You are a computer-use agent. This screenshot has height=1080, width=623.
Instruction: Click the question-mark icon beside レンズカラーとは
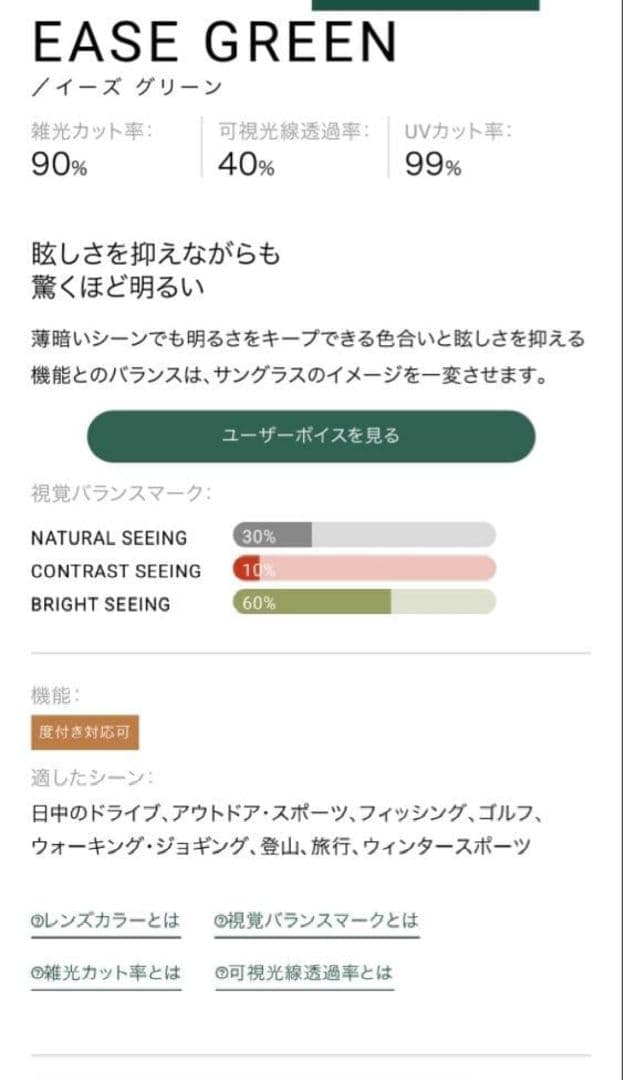[x=36, y=921]
